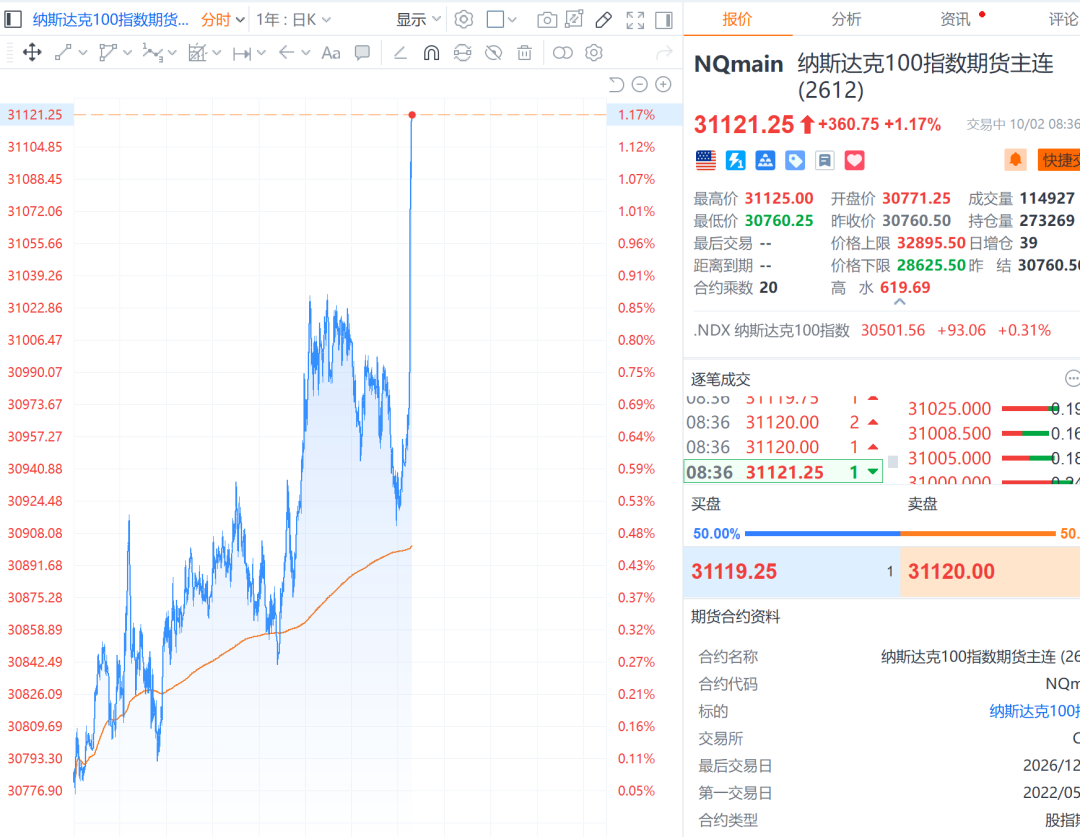Image resolution: width=1080 pixels, height=837 pixels.
Task: Switch to the 报价 tab
Action: tap(737, 19)
